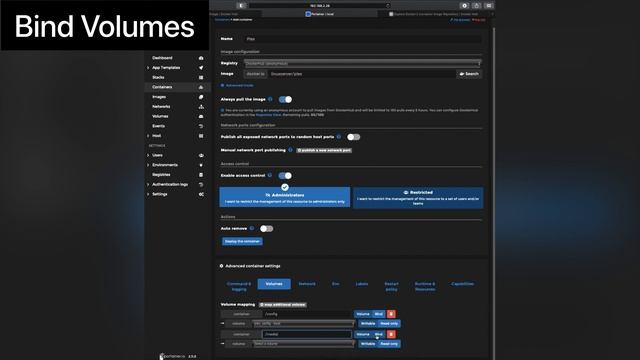Click the Events history icon
The height and width of the screenshot is (360, 640).
[201, 126]
